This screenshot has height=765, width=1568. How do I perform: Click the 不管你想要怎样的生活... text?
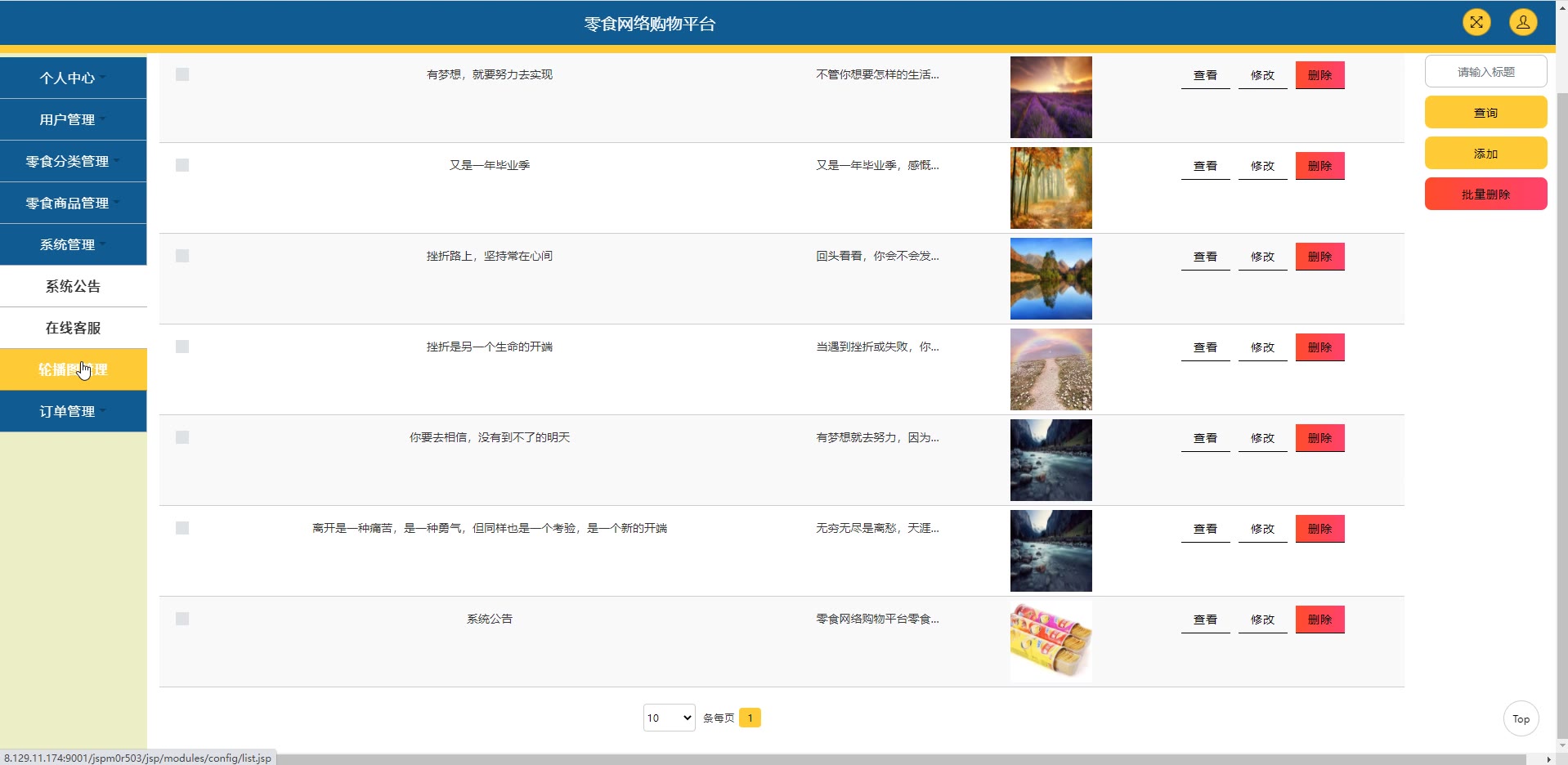coord(877,74)
